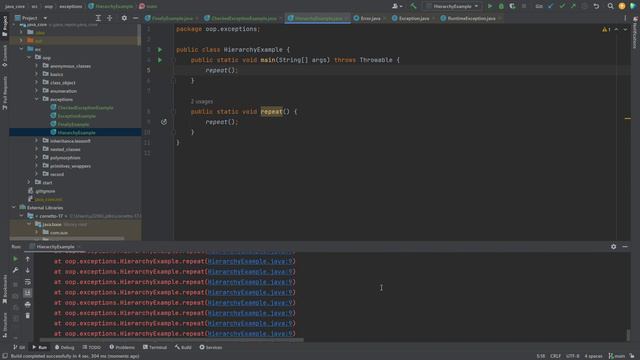Click the run gutter icon beside class HierarchyExample
Image resolution: width=640 pixels, height=360 pixels.
click(x=160, y=49)
